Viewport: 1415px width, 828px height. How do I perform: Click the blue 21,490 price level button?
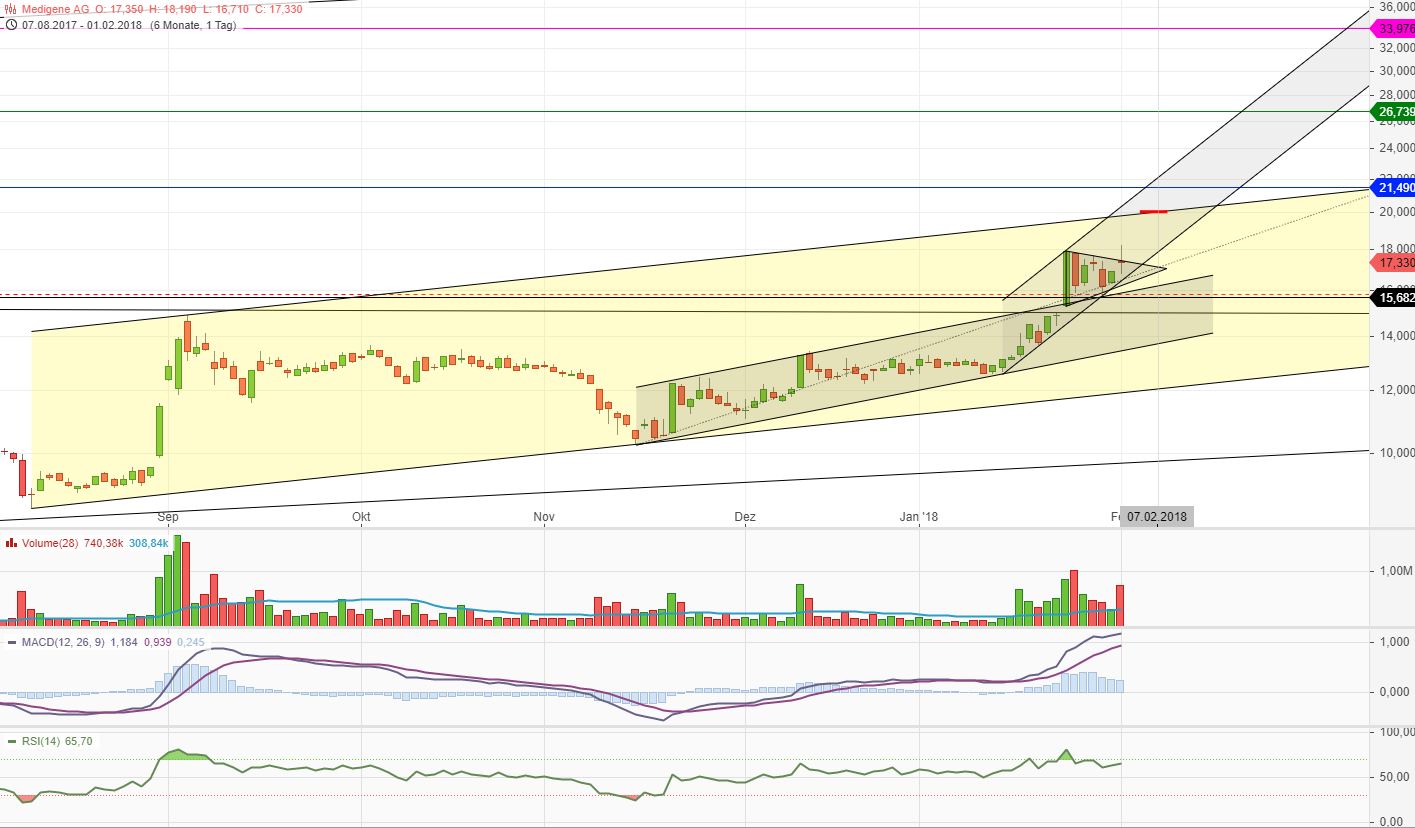coord(1393,188)
